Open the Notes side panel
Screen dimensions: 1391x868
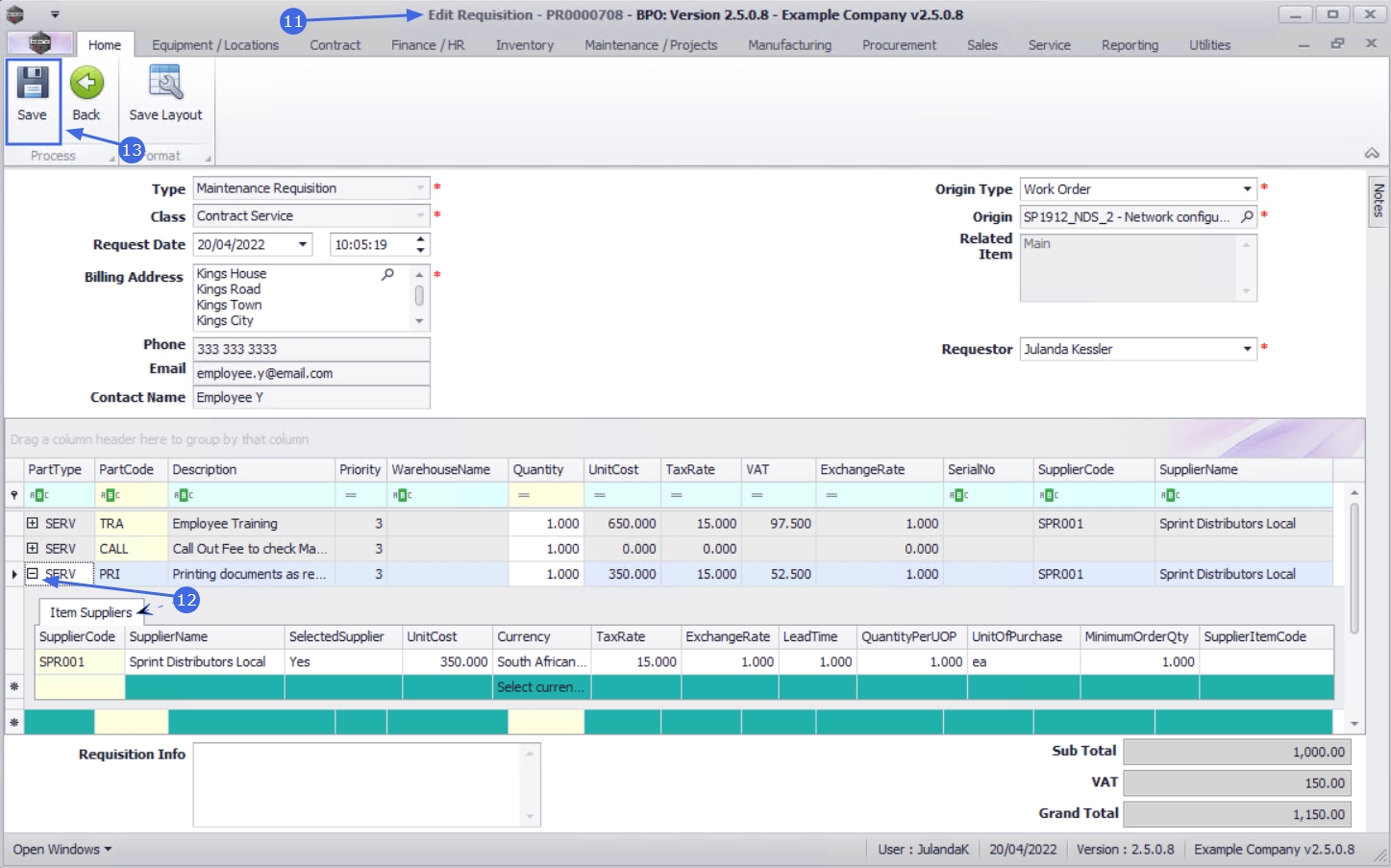point(1379,200)
